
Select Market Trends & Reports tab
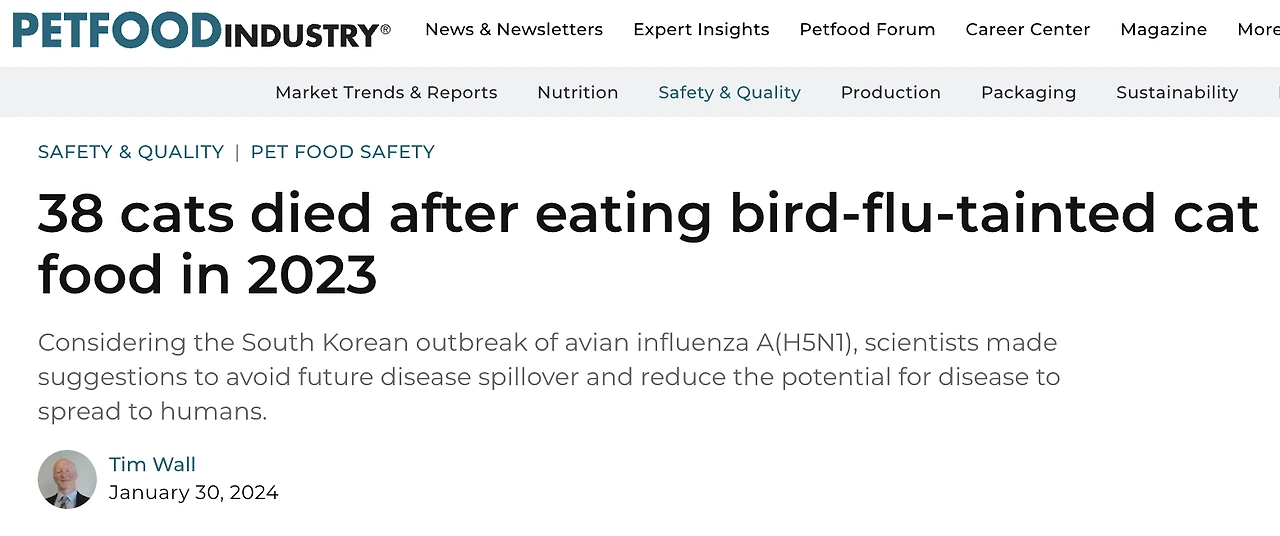pos(386,92)
